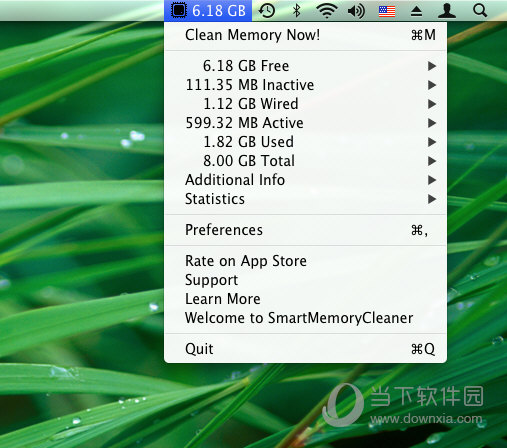507x448 pixels.
Task: Click the volume speaker icon
Action: [356, 11]
